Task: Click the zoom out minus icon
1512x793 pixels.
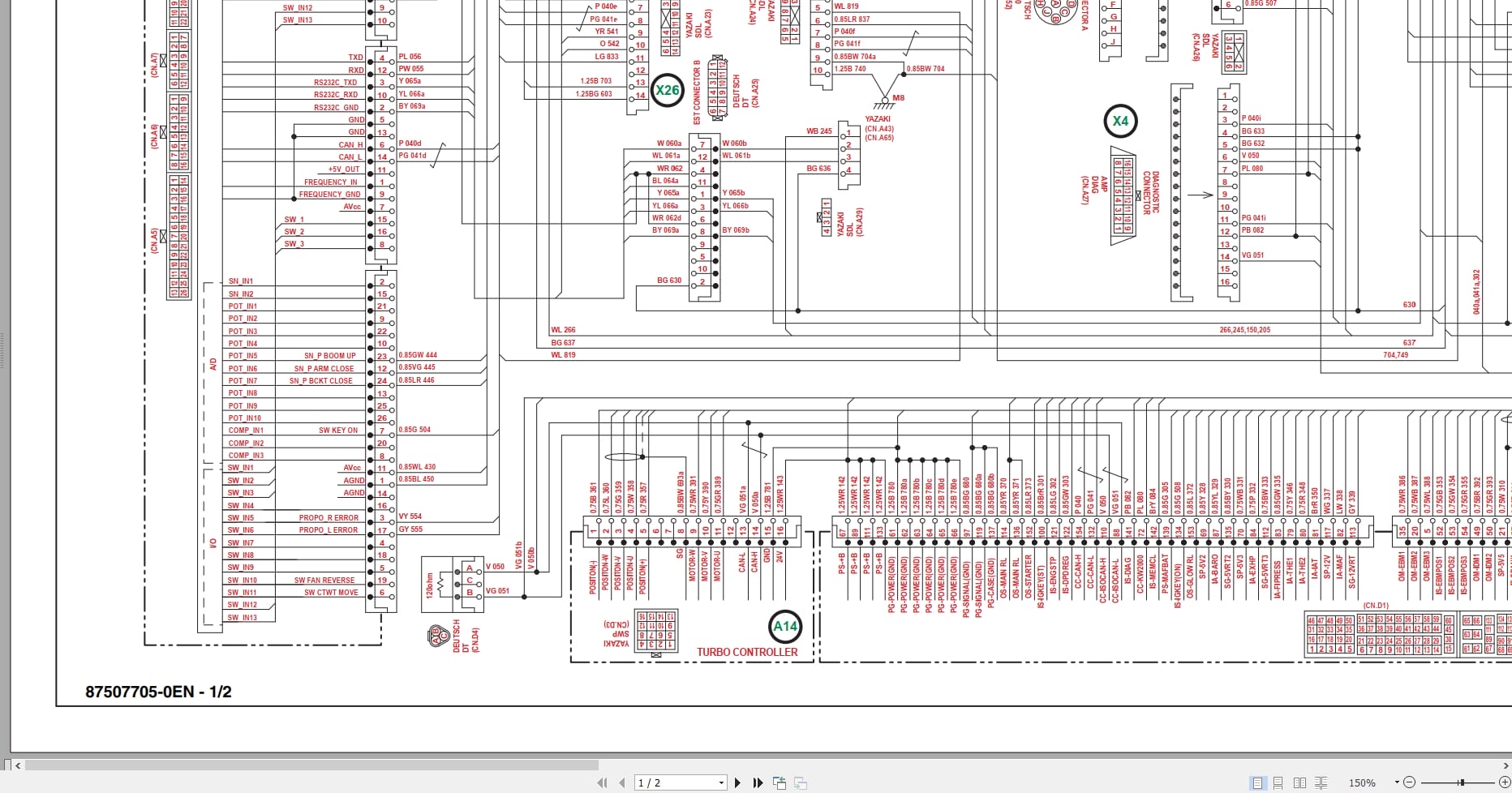Action: [1410, 782]
